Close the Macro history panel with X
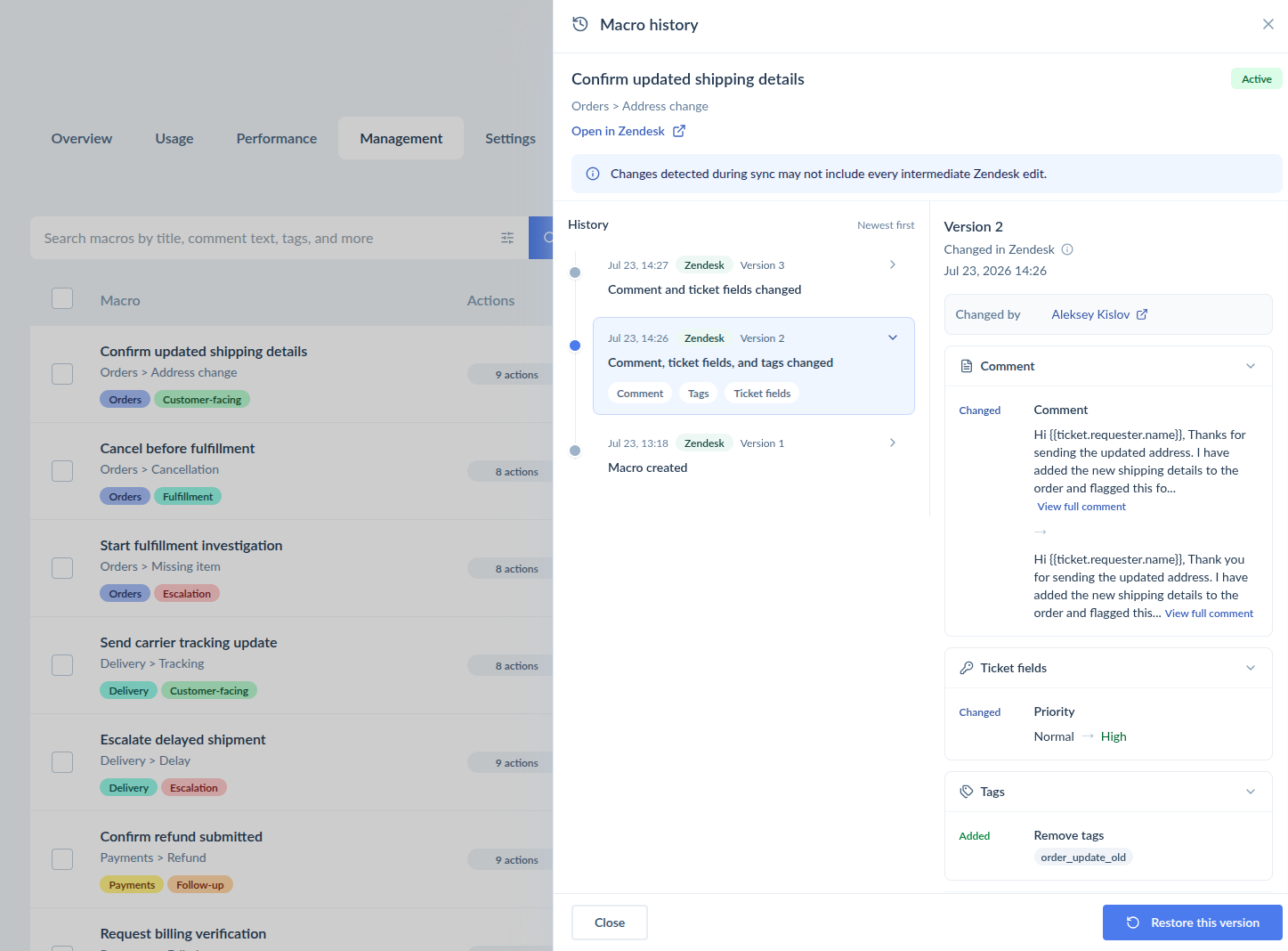The height and width of the screenshot is (951, 1288). coord(1268,24)
